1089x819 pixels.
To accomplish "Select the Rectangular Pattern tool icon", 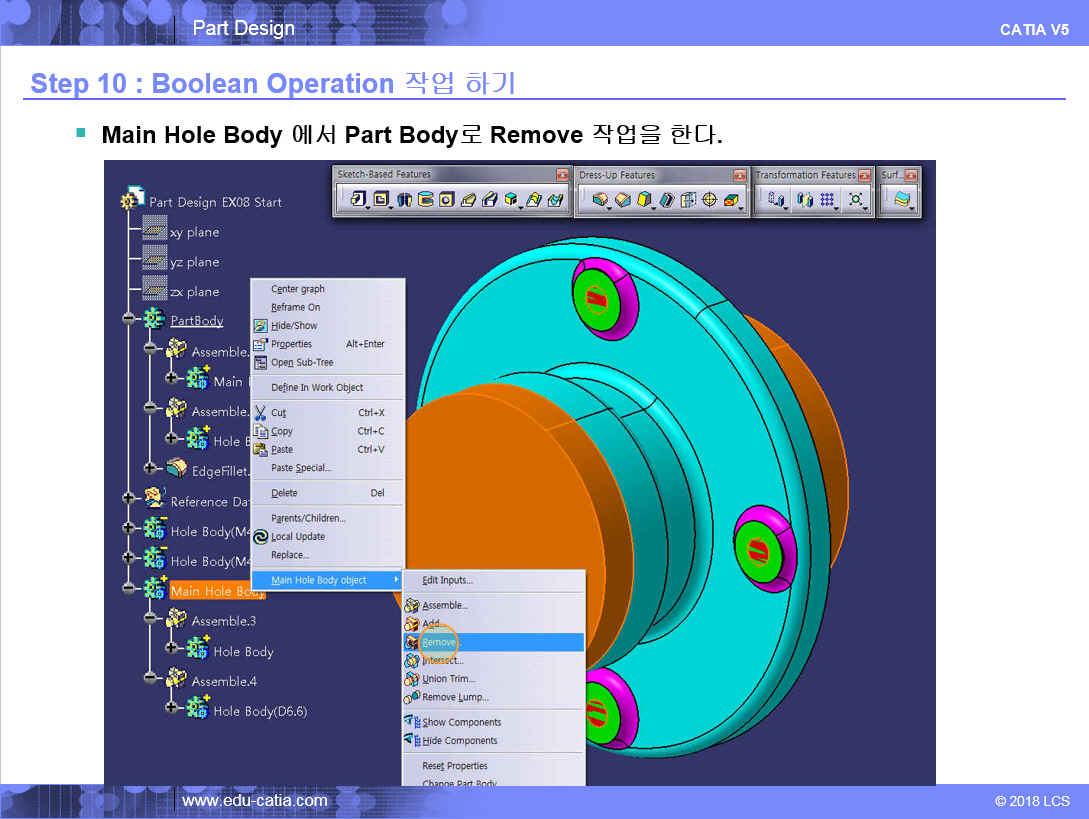I will pyautogui.click(x=828, y=200).
